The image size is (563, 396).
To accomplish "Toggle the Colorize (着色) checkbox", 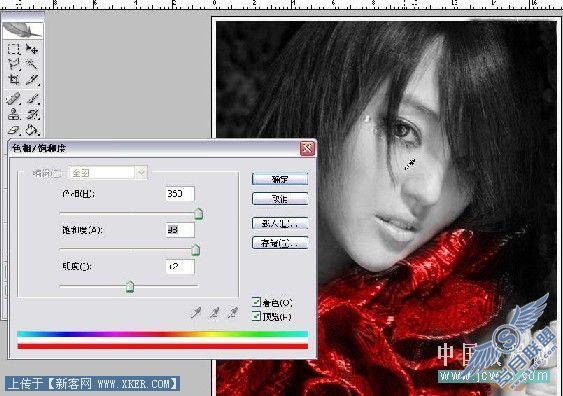I will point(256,302).
